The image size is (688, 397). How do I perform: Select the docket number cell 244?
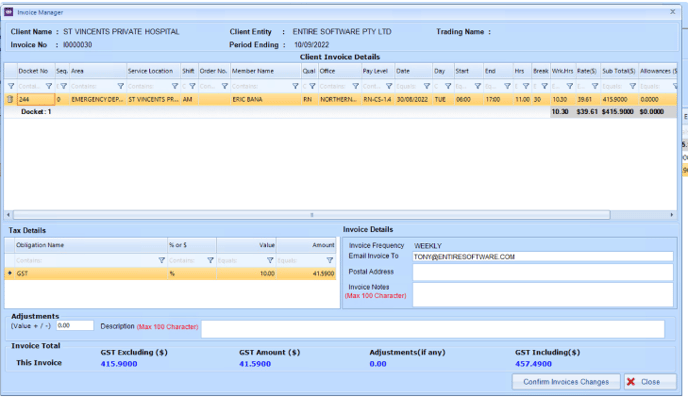point(36,100)
